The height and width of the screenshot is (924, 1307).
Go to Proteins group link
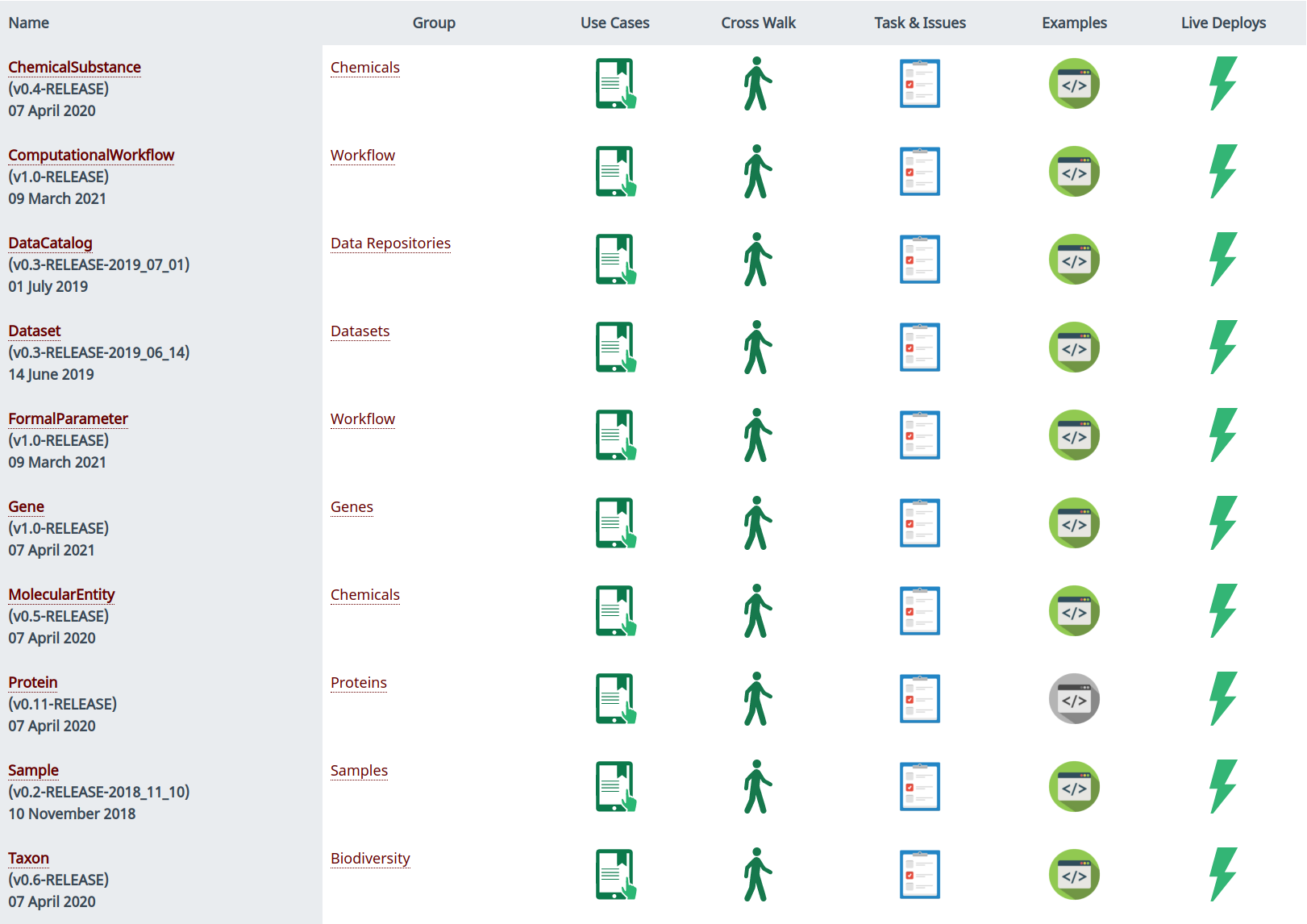pos(359,682)
